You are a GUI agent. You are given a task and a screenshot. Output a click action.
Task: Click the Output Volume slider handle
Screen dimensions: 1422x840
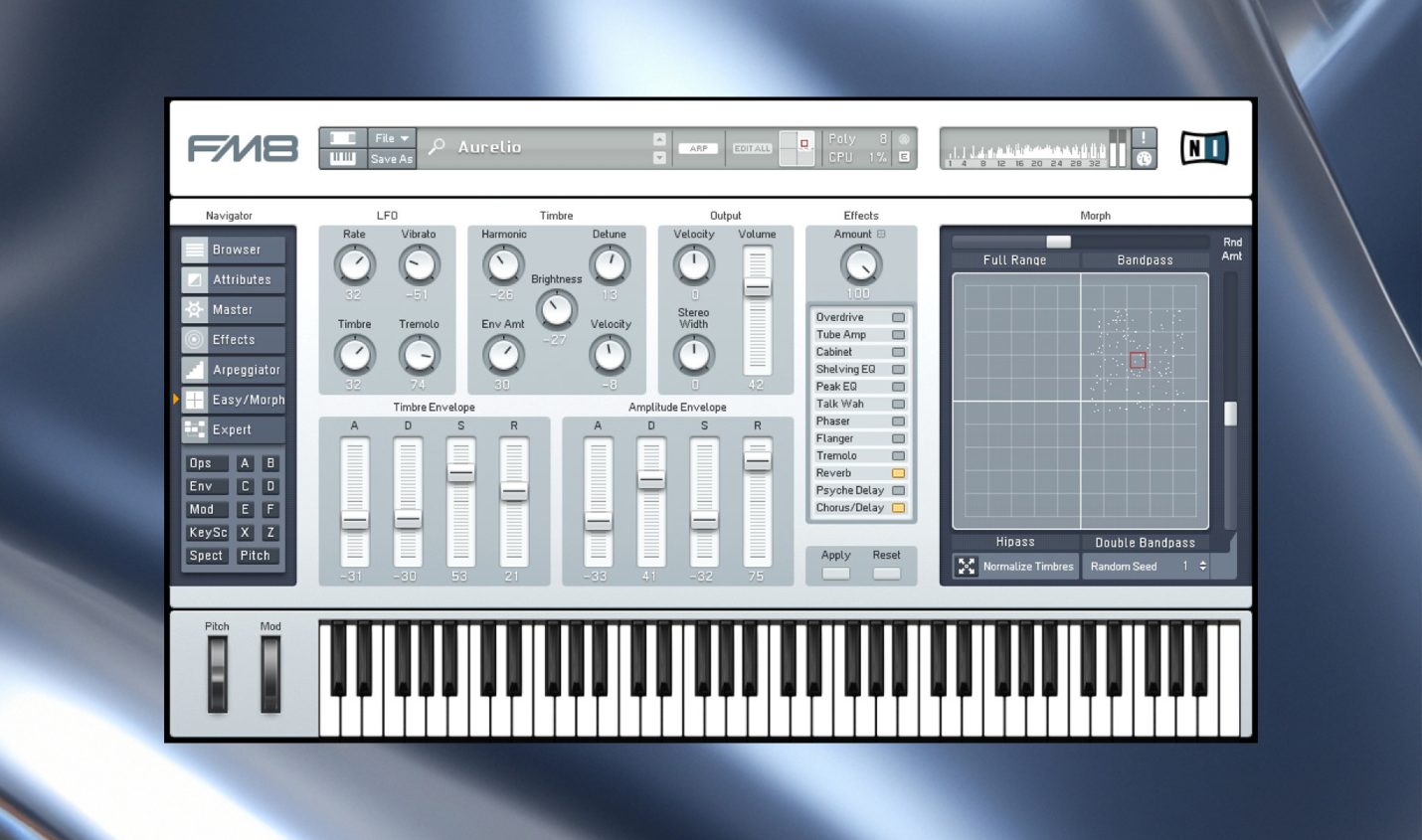click(x=758, y=288)
